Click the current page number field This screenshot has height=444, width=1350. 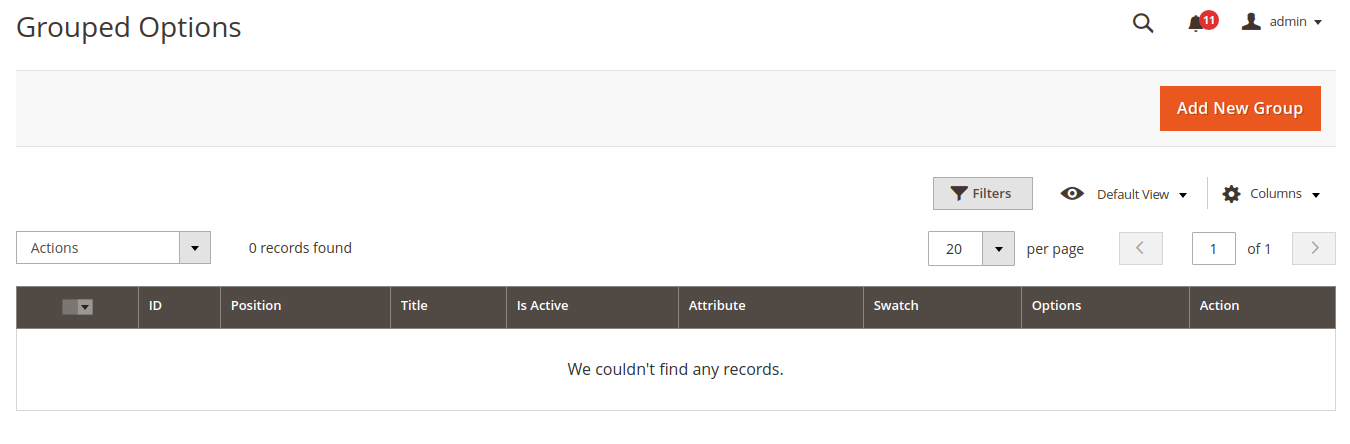pyautogui.click(x=1213, y=249)
